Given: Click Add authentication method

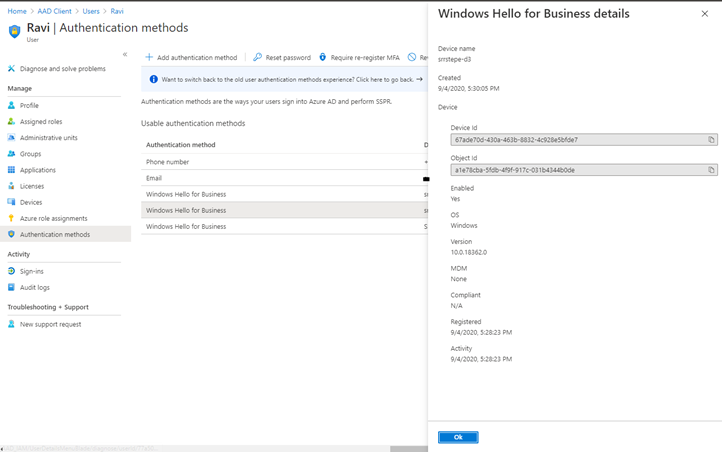Looking at the screenshot, I should 191,57.
